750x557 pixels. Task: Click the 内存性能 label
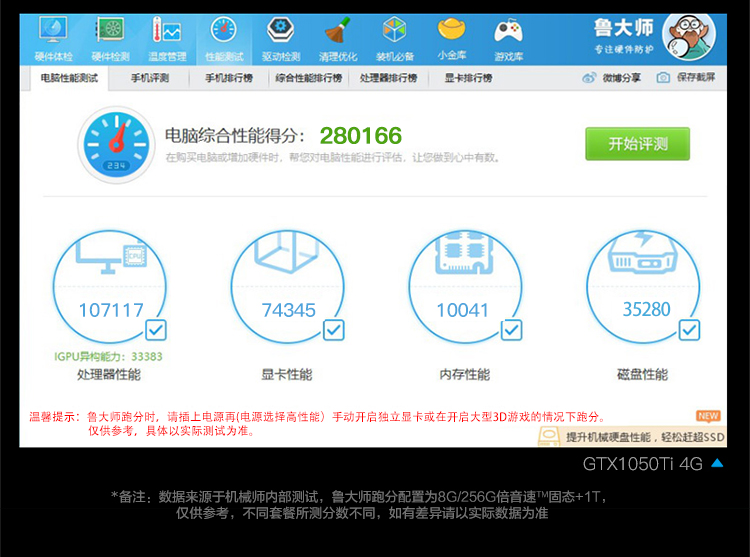click(x=464, y=374)
